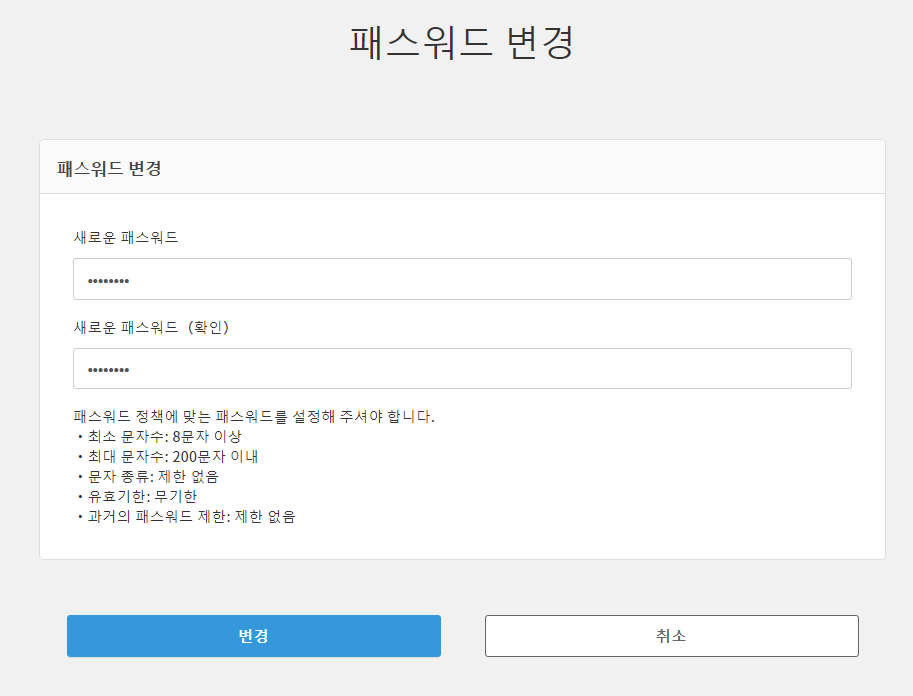Click the 문자 종류 policy line

point(147,476)
